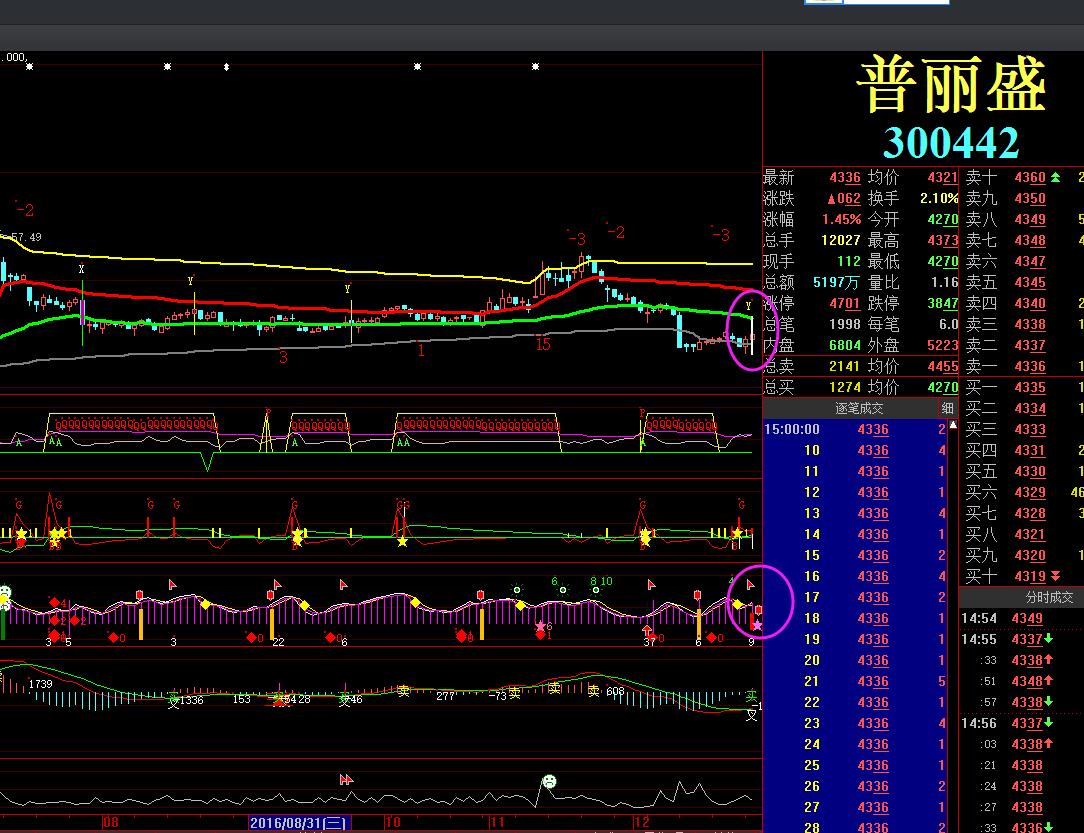Click the 57.49 price label on chart
Image resolution: width=1084 pixels, height=833 pixels.
click(26, 237)
